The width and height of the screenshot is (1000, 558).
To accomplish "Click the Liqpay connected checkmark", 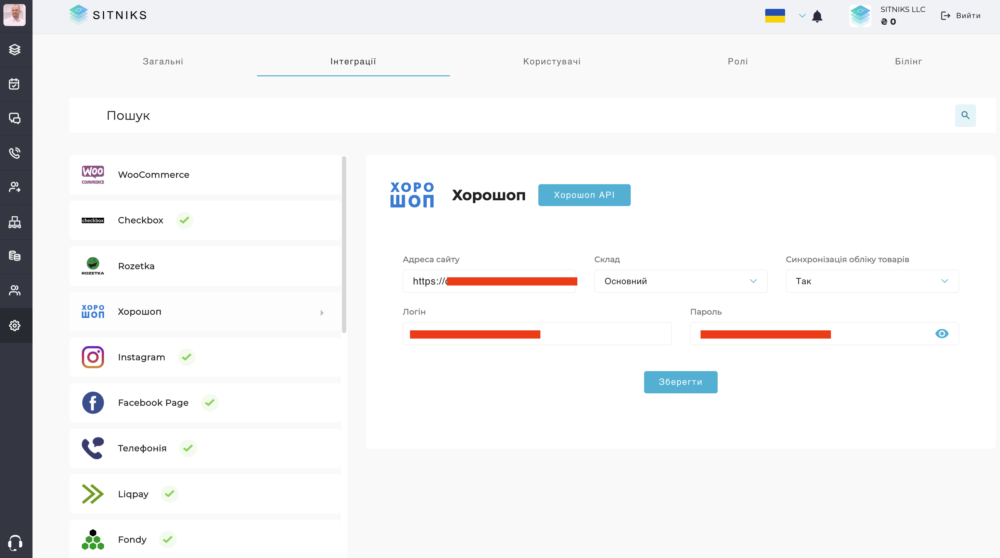I will pyautogui.click(x=170, y=494).
